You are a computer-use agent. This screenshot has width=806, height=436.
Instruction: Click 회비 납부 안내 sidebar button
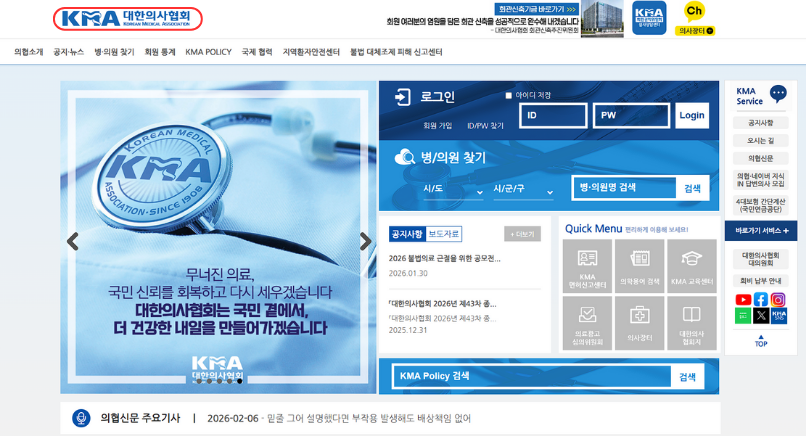761,281
